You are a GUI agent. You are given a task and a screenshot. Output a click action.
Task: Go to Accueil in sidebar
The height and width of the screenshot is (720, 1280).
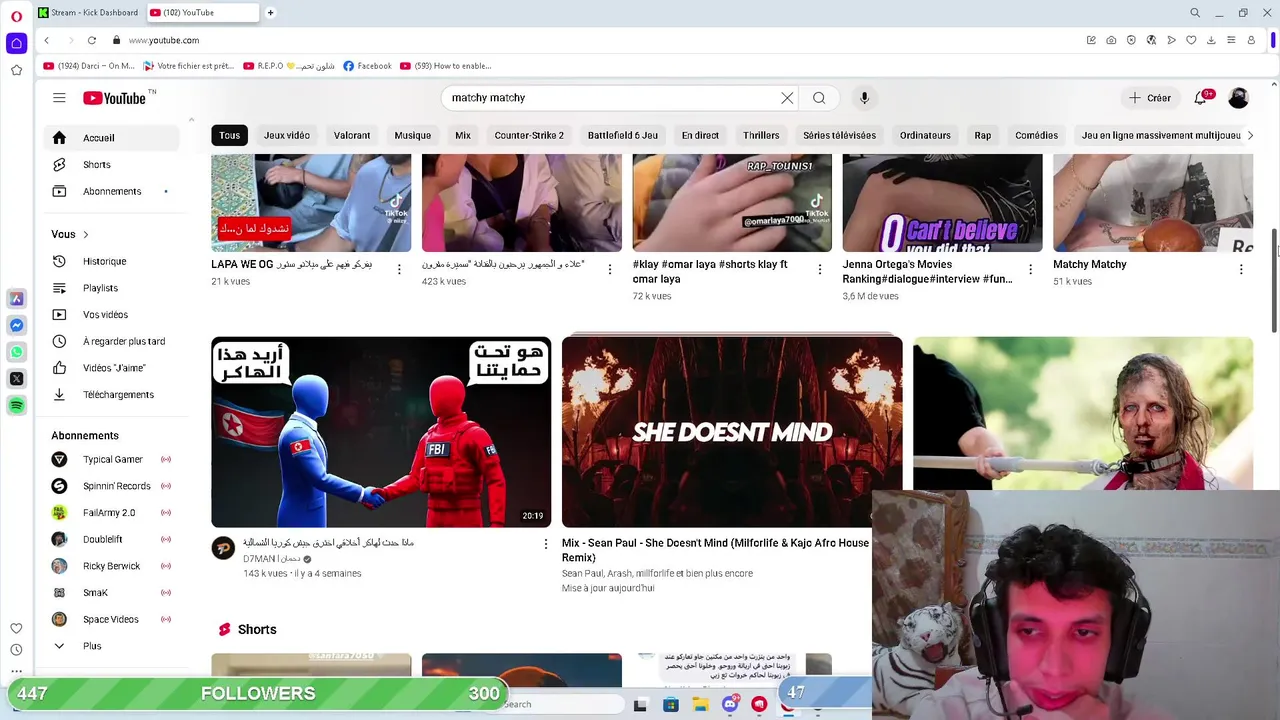[112, 138]
